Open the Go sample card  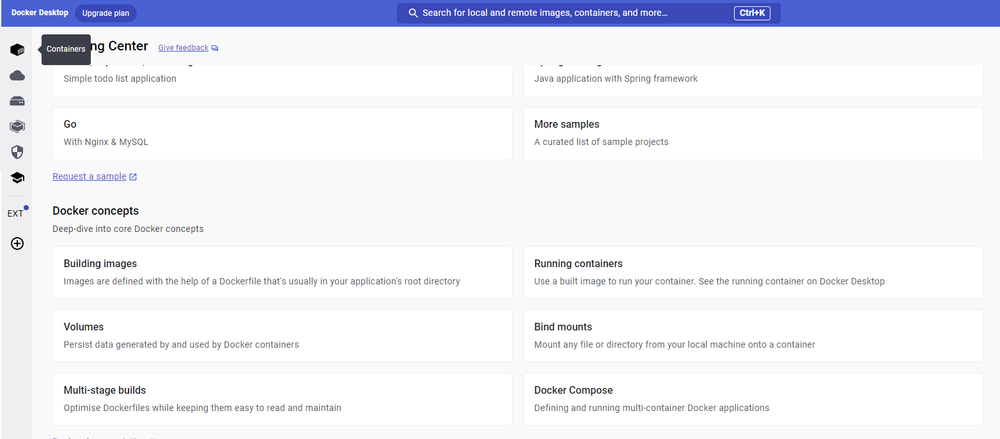point(282,133)
